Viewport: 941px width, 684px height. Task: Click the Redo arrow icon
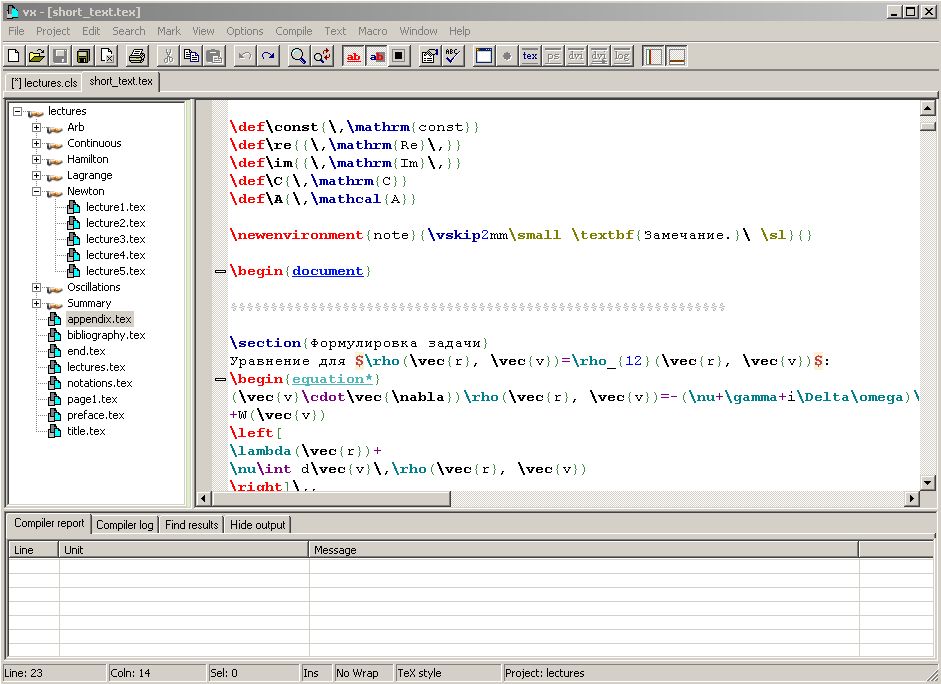tap(268, 56)
